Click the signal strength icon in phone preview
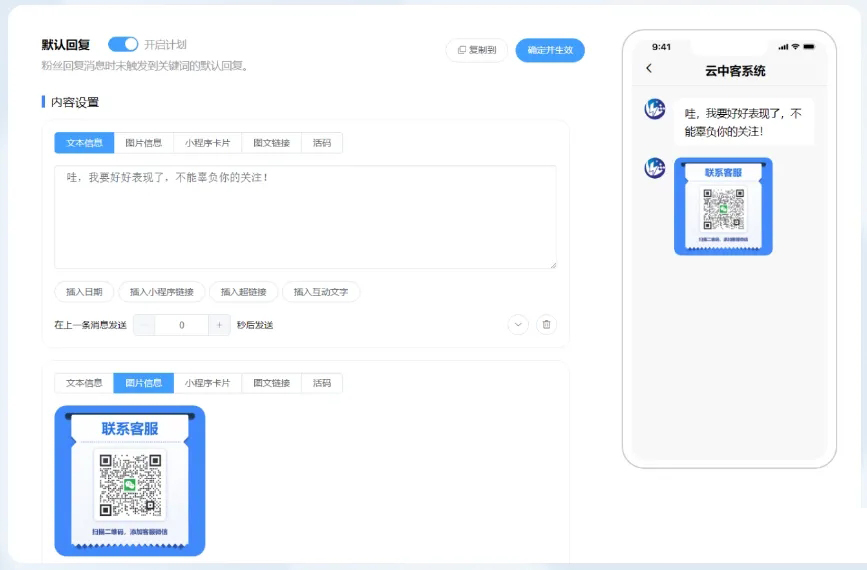 [x=783, y=47]
